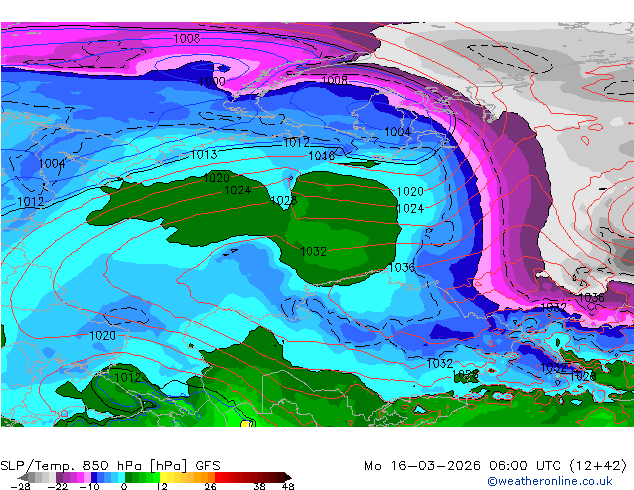
Task: Open the weatheronline.co.uk copyright link
Action: (550, 481)
